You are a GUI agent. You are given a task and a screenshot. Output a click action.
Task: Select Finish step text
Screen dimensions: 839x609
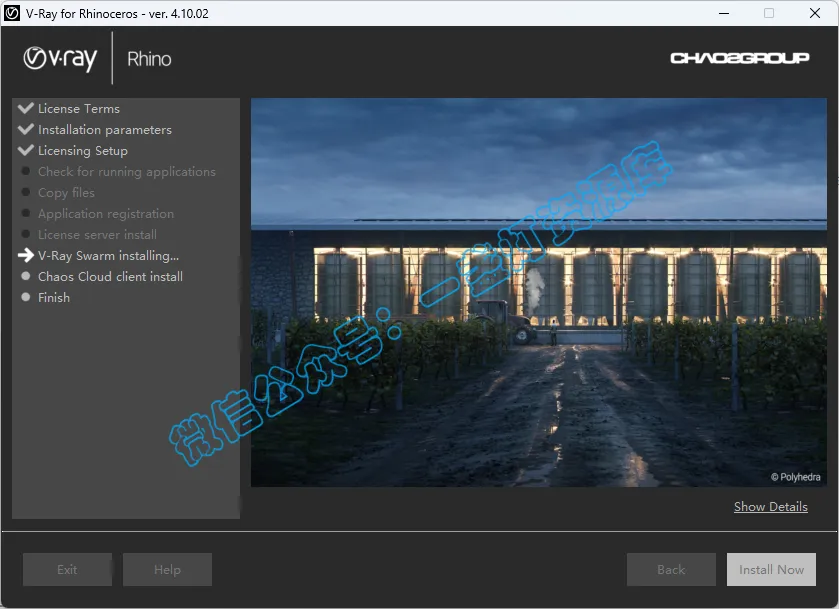click(x=54, y=298)
